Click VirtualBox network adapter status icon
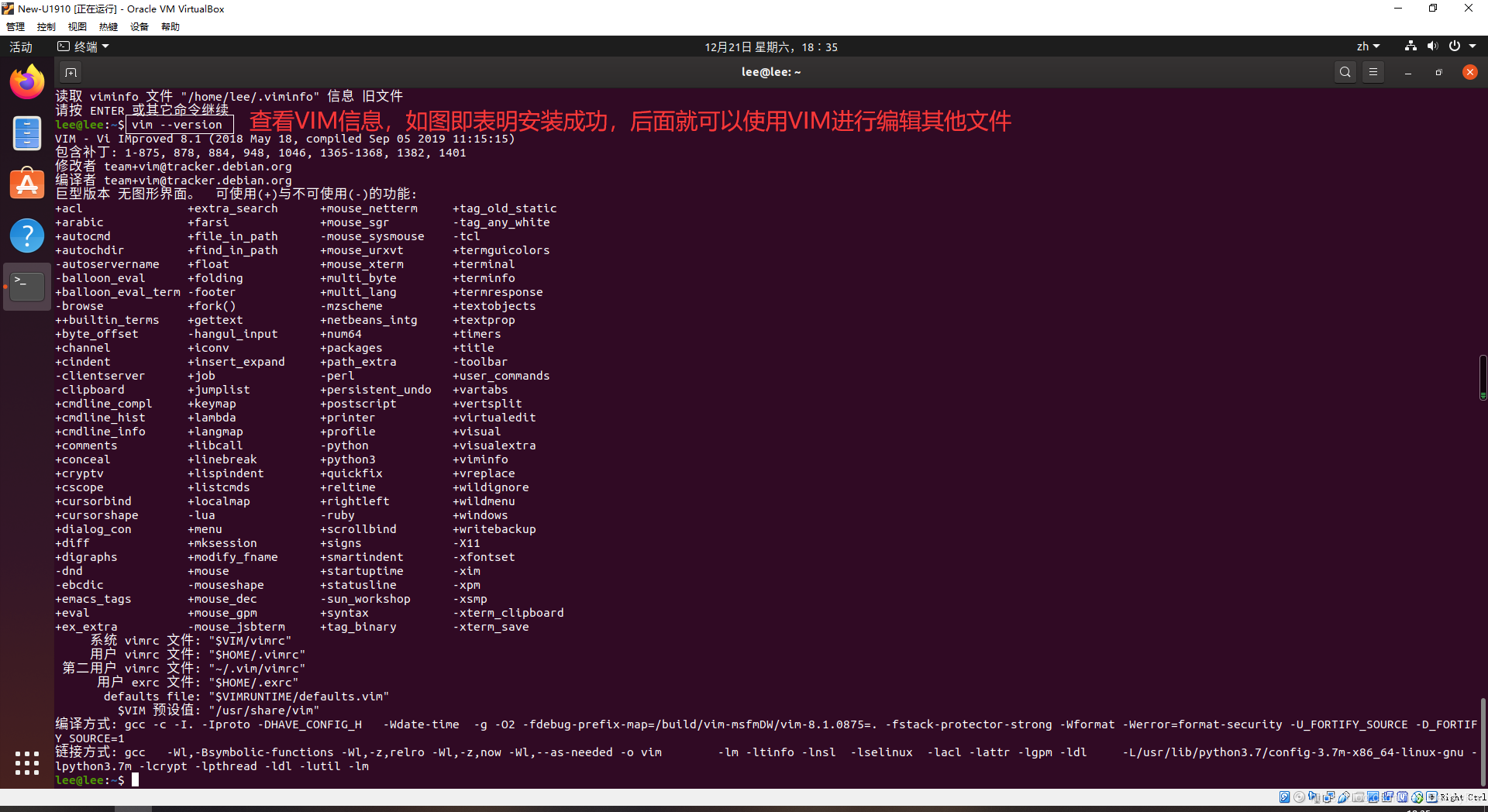This screenshot has height=812, width=1488. pos(1328,797)
